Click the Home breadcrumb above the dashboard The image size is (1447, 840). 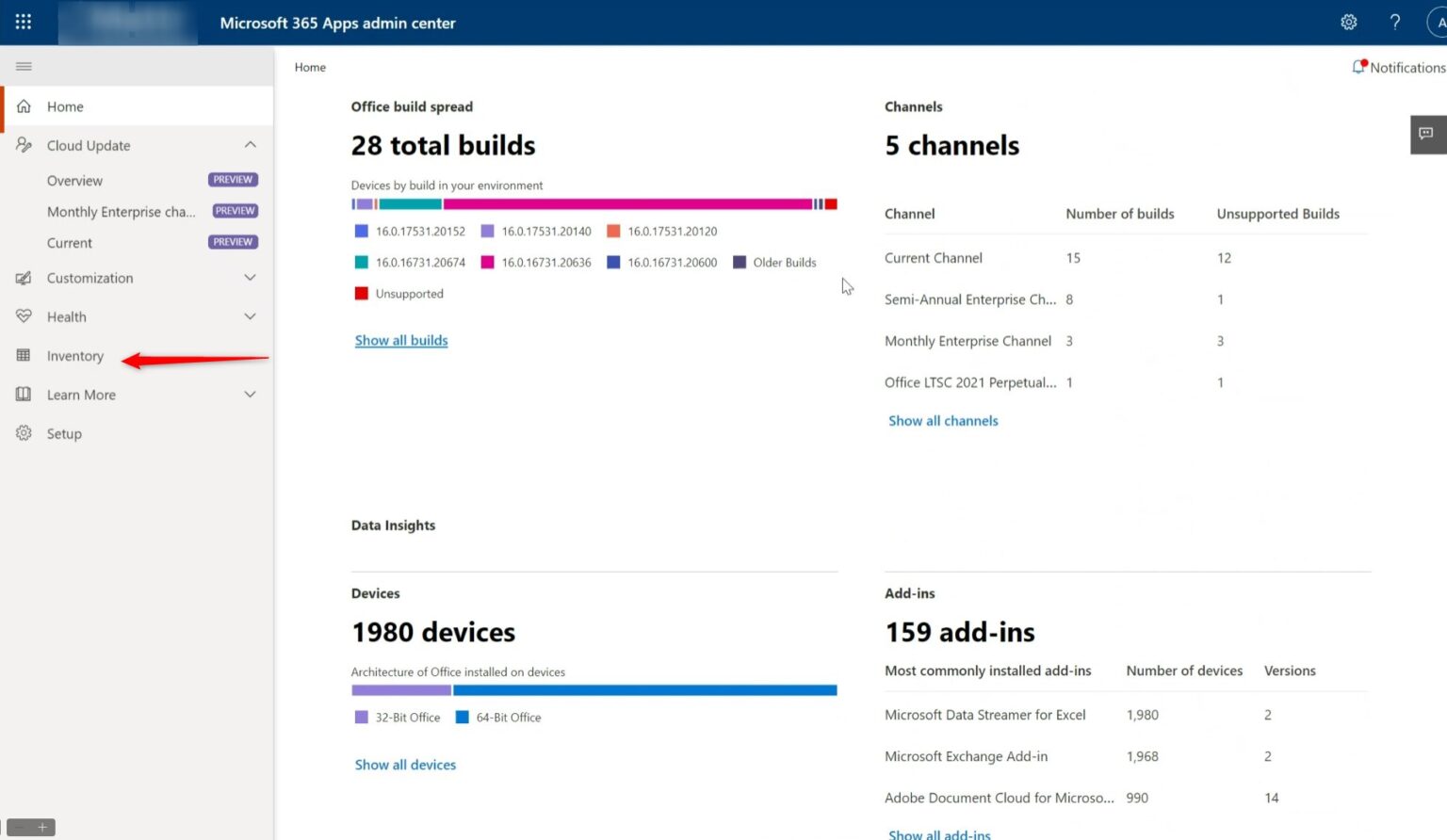(310, 67)
